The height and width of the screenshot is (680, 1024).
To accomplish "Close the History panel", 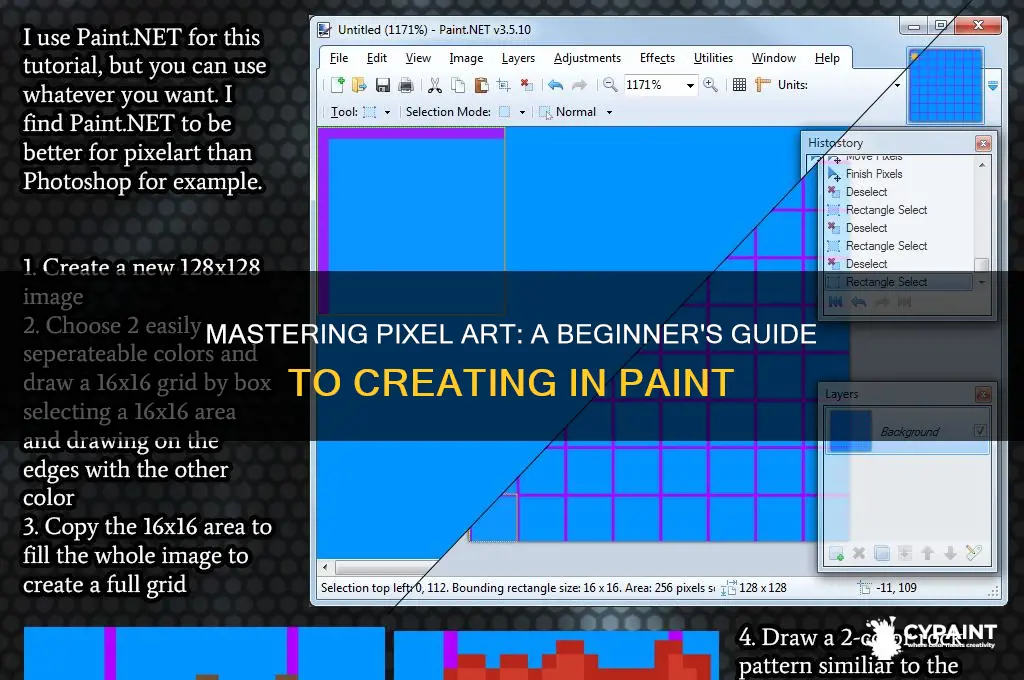I will [x=983, y=143].
